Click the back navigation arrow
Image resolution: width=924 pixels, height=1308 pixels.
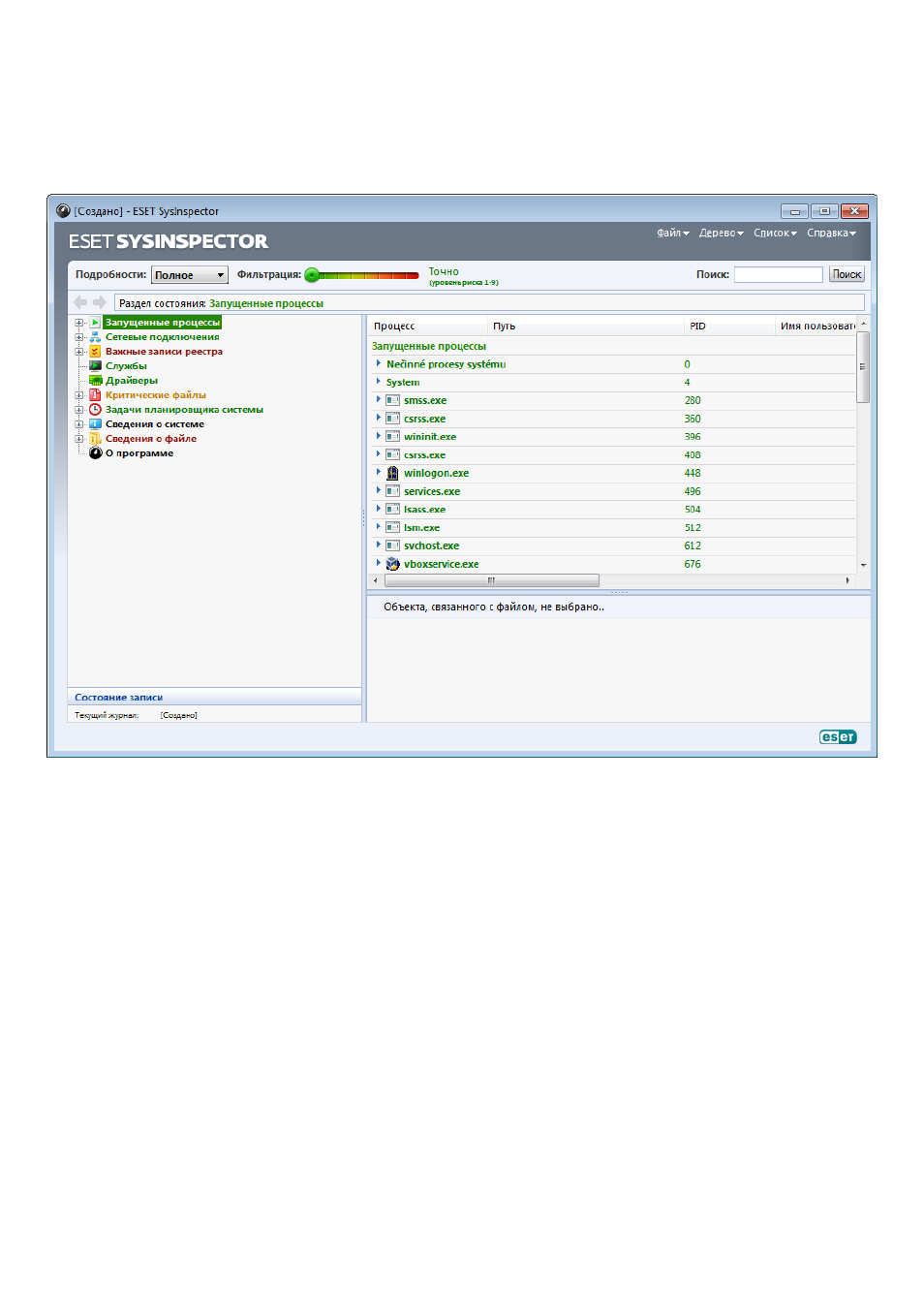pyautogui.click(x=81, y=302)
